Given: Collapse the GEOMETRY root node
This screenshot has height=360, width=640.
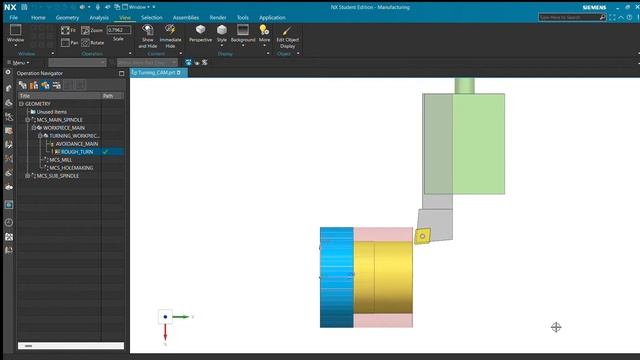Looking at the screenshot, I should (x=21, y=104).
